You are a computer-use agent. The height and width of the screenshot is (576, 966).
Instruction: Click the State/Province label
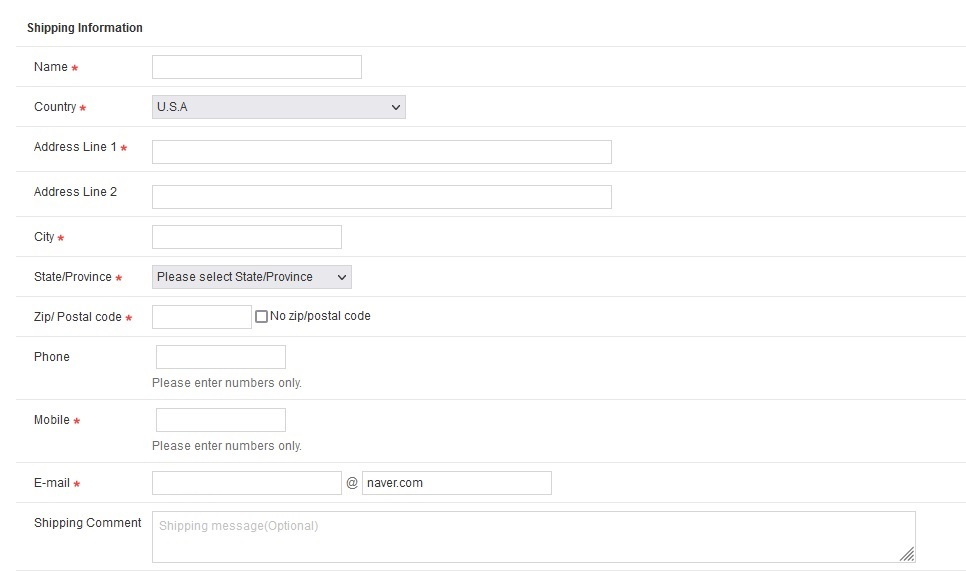coord(73,277)
